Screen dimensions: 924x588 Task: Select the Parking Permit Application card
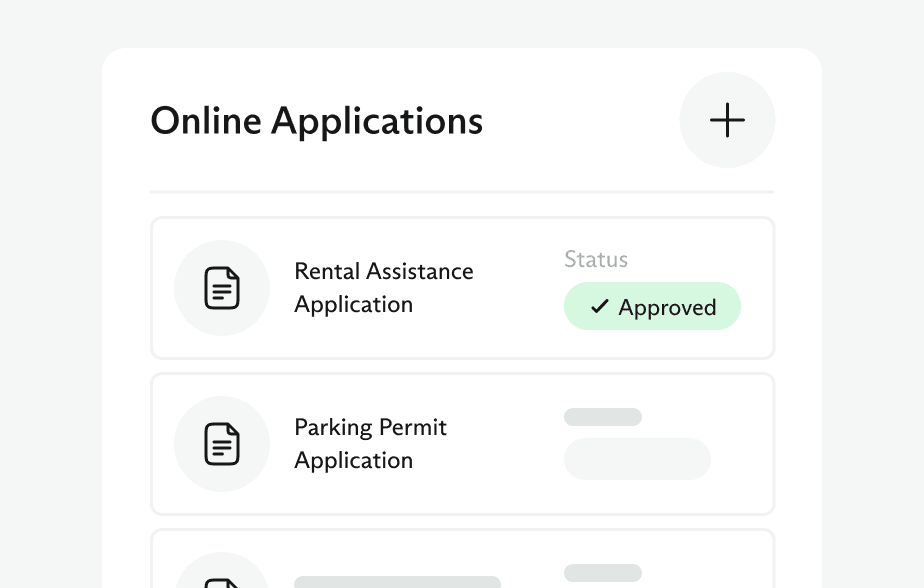pos(463,444)
